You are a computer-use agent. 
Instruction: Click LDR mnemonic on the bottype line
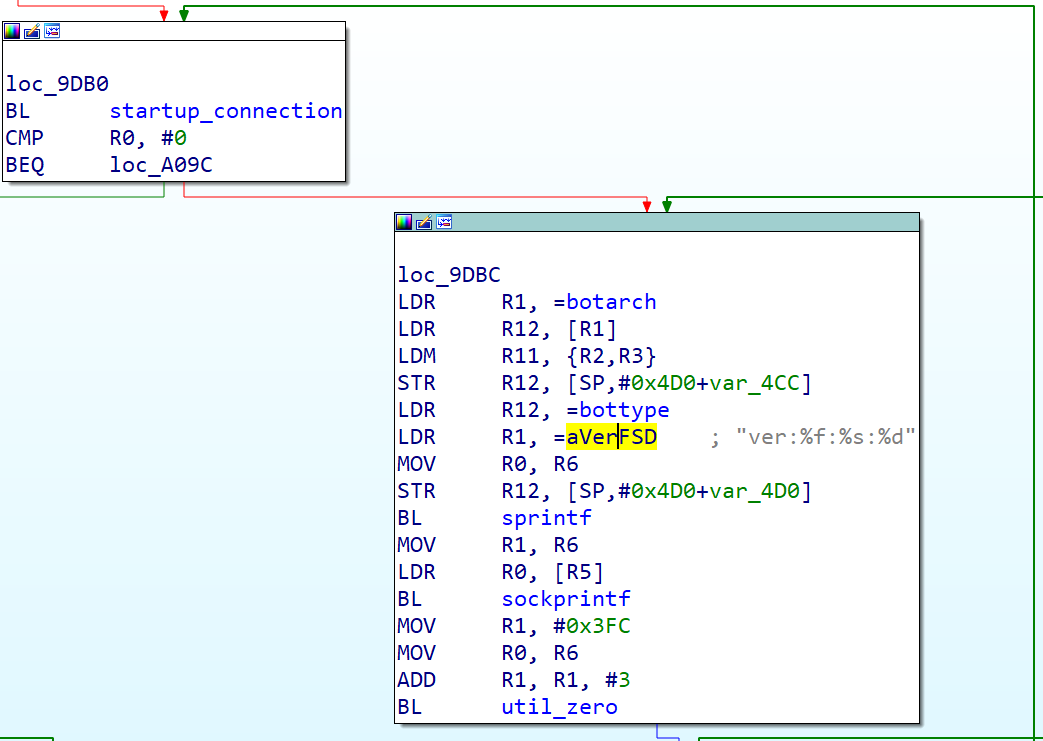[416, 410]
